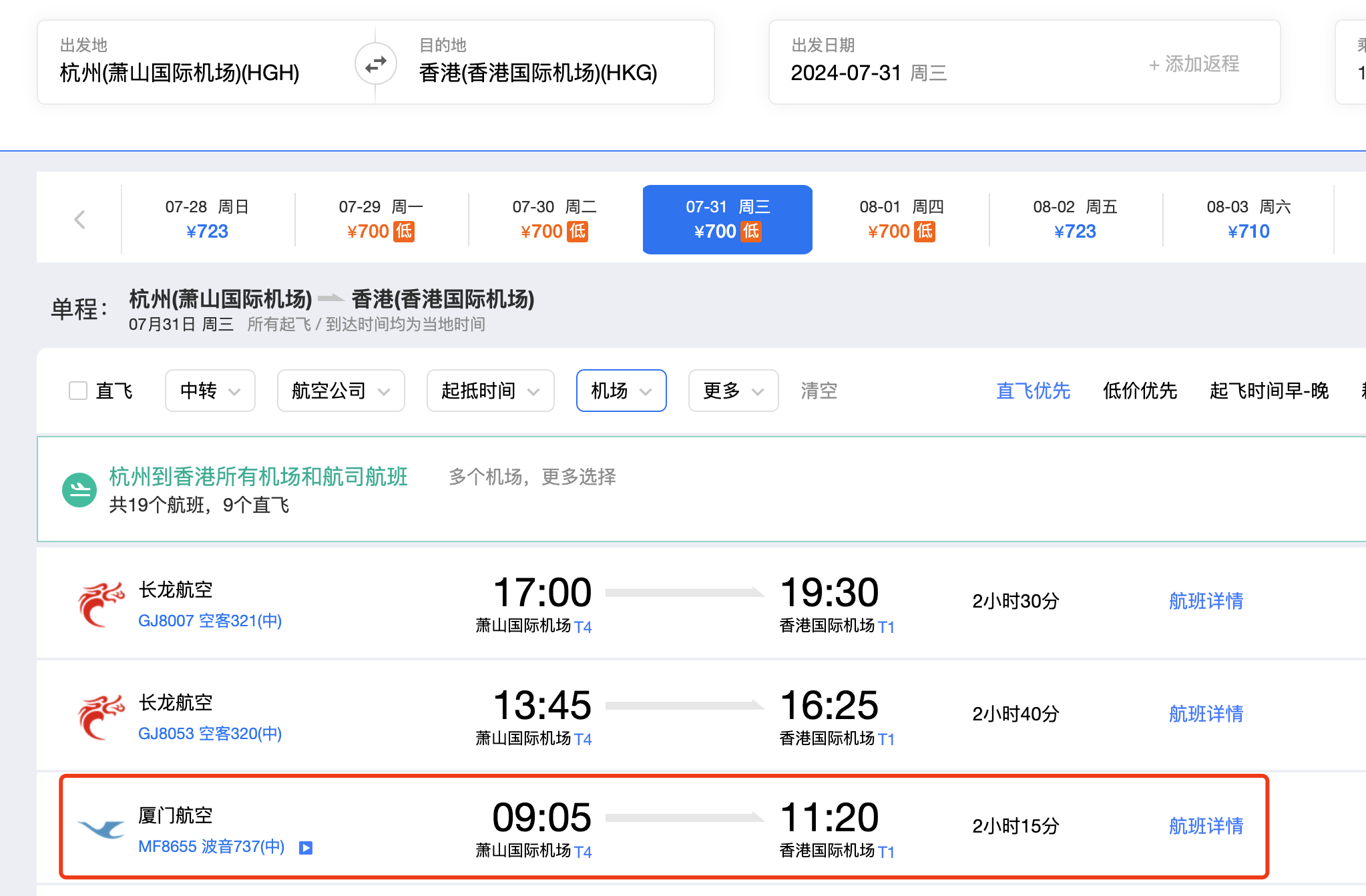This screenshot has height=896, width=1366.
Task: Click flight link GJ8053 空客320(中)
Action: (x=210, y=734)
